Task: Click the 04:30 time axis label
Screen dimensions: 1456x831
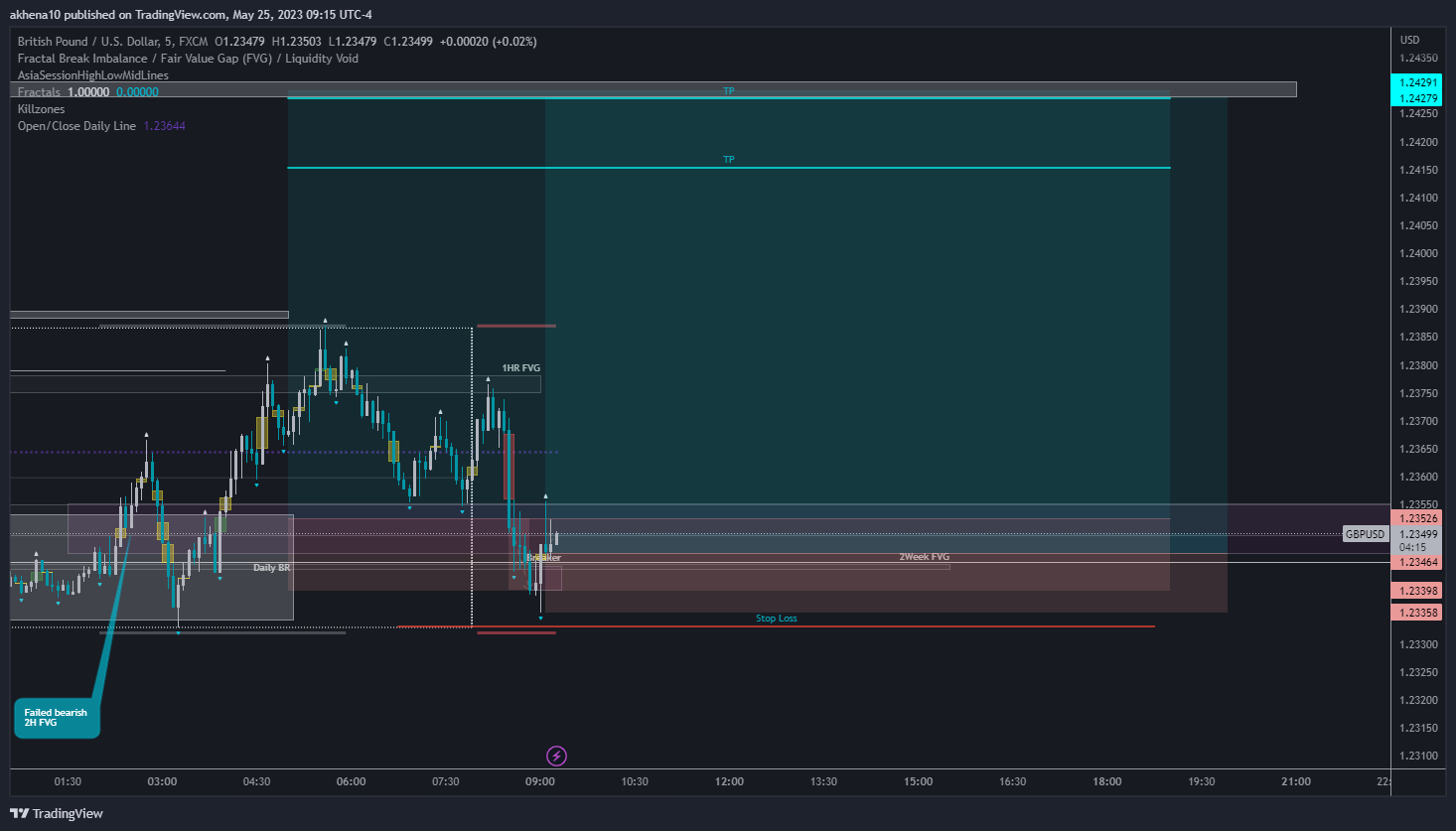Action: click(256, 781)
